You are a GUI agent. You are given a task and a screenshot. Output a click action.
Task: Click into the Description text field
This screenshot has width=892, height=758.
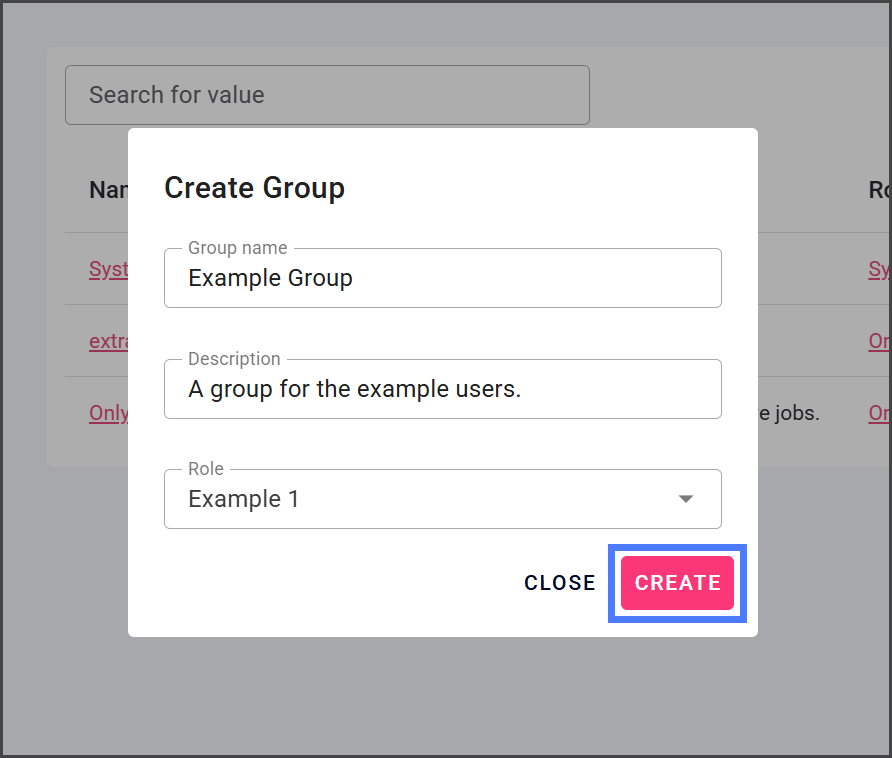pos(442,389)
